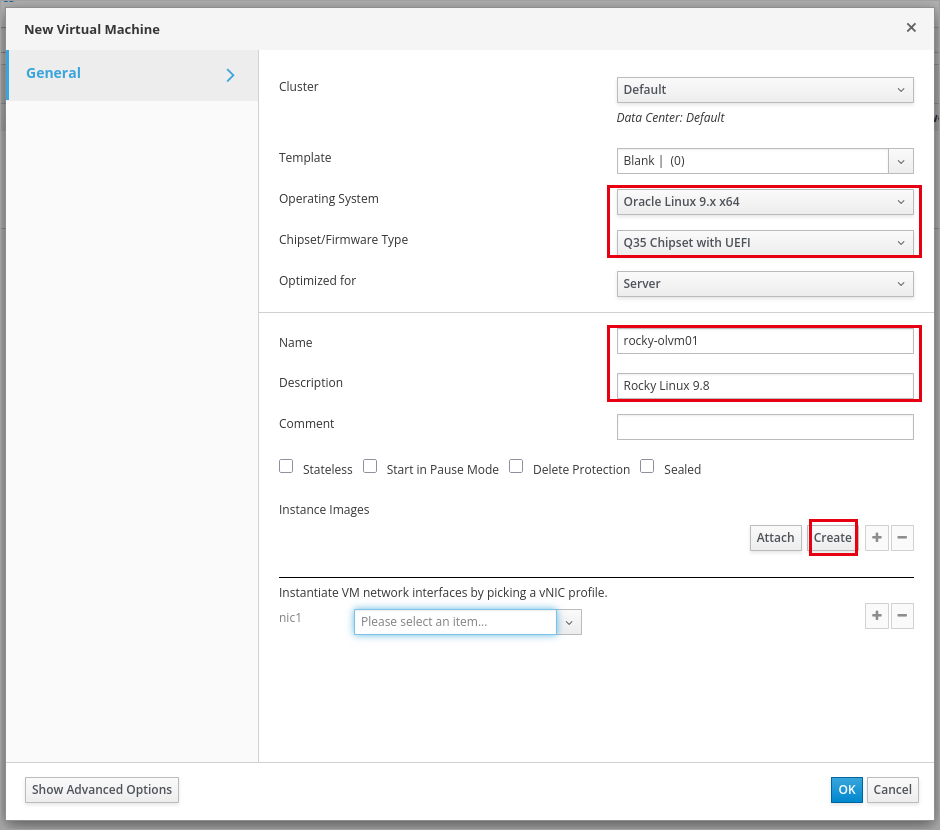The width and height of the screenshot is (940, 830).
Task: Focus the Name input field
Action: point(765,341)
